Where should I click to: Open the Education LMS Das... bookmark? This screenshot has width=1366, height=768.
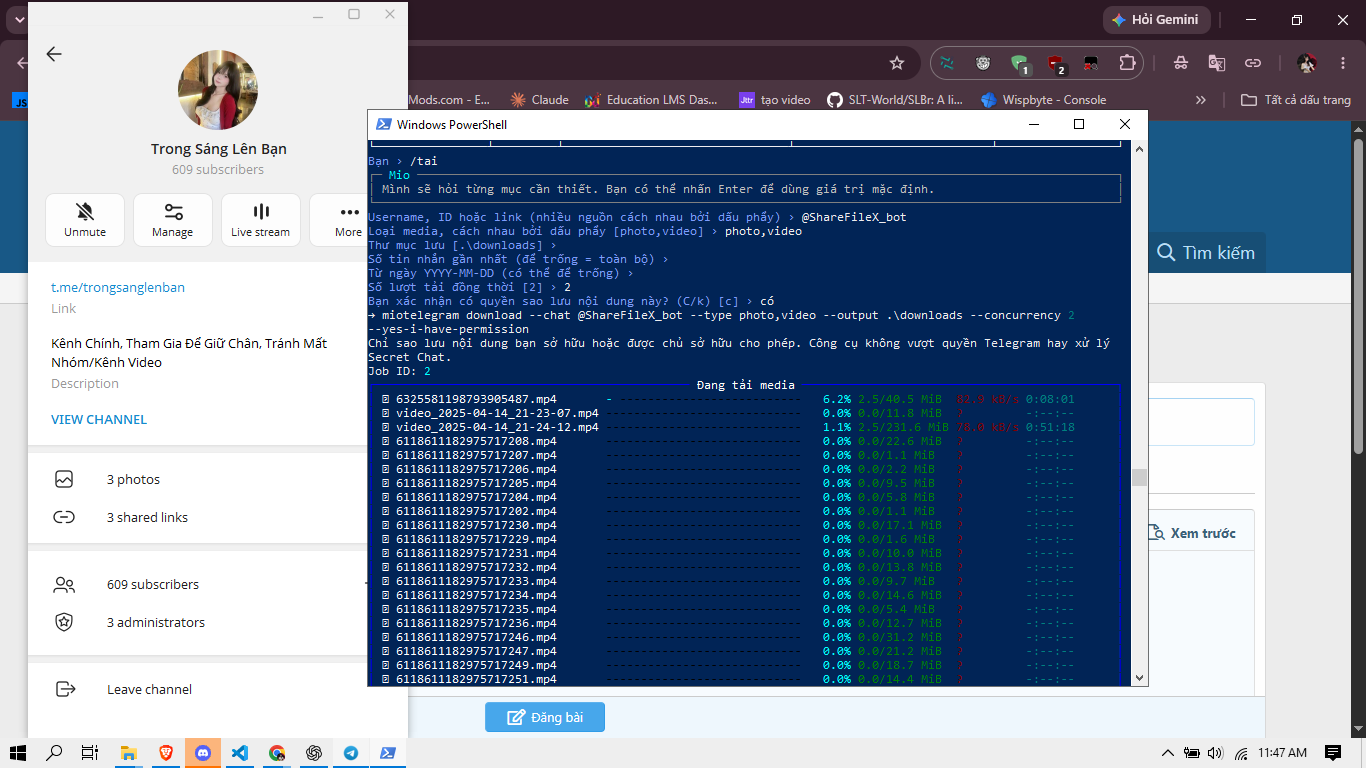point(652,100)
